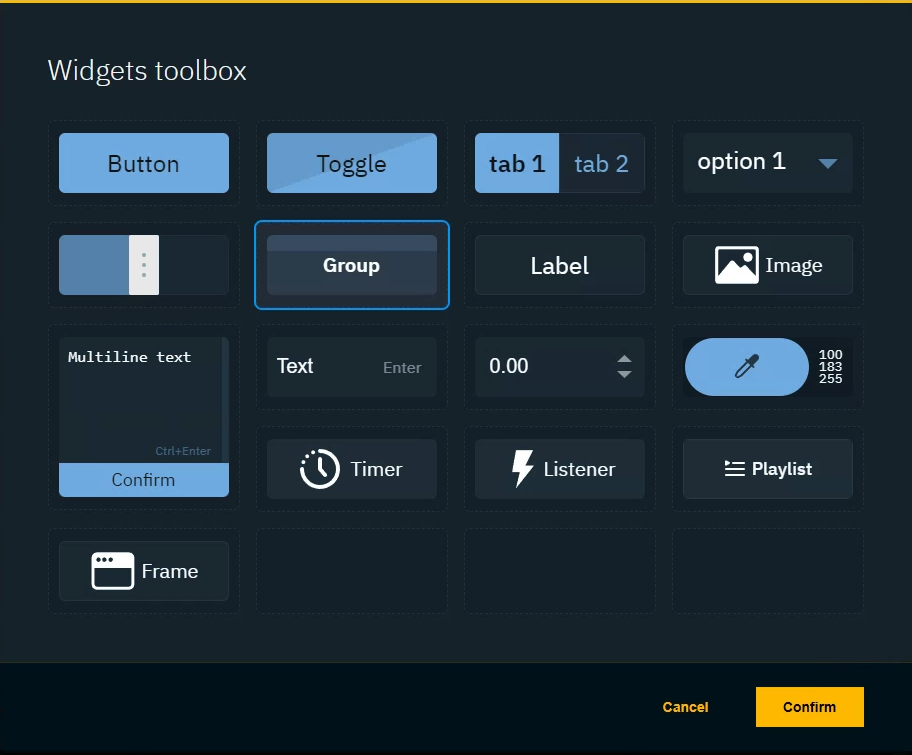Viewport: 912px width, 755px height.
Task: Click the slider handle dots icon
Action: coord(144,265)
